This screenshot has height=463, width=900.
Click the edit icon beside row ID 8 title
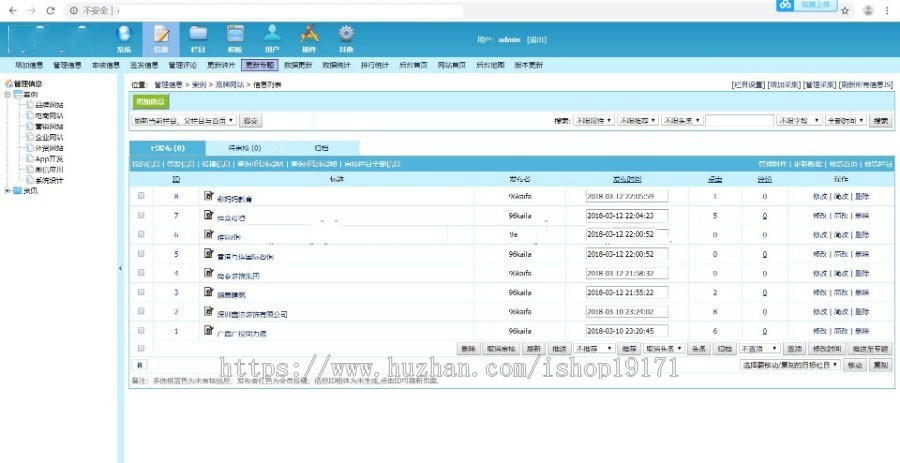click(x=209, y=196)
